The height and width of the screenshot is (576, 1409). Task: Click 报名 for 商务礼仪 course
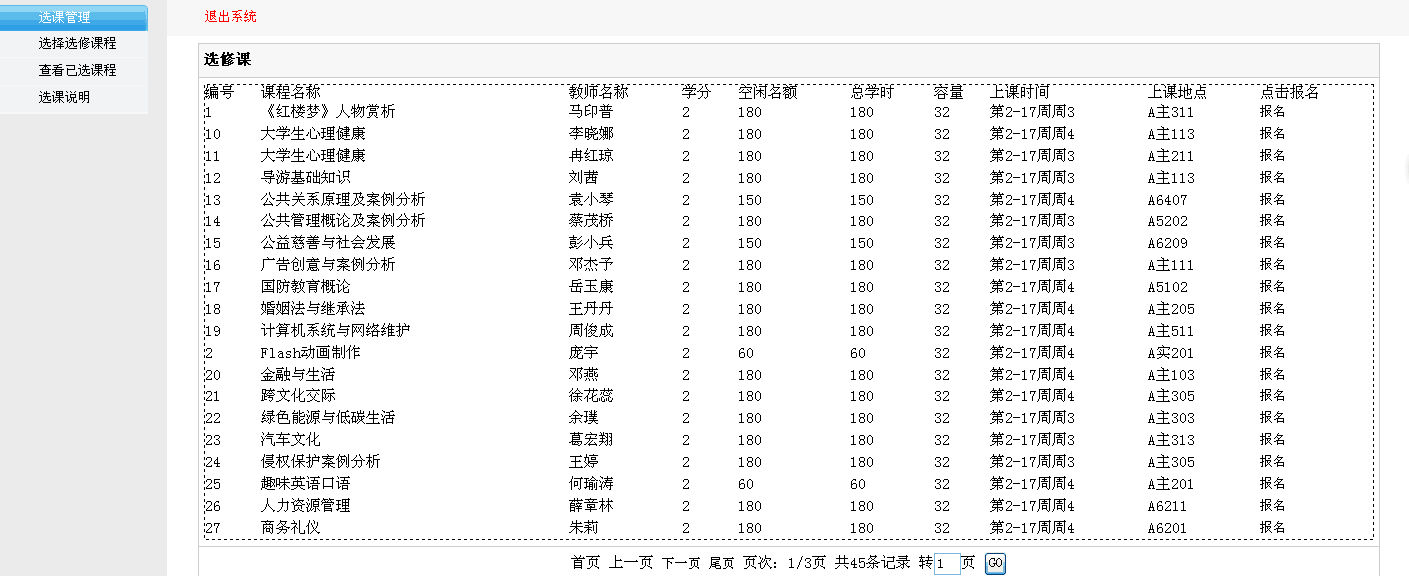[1272, 527]
